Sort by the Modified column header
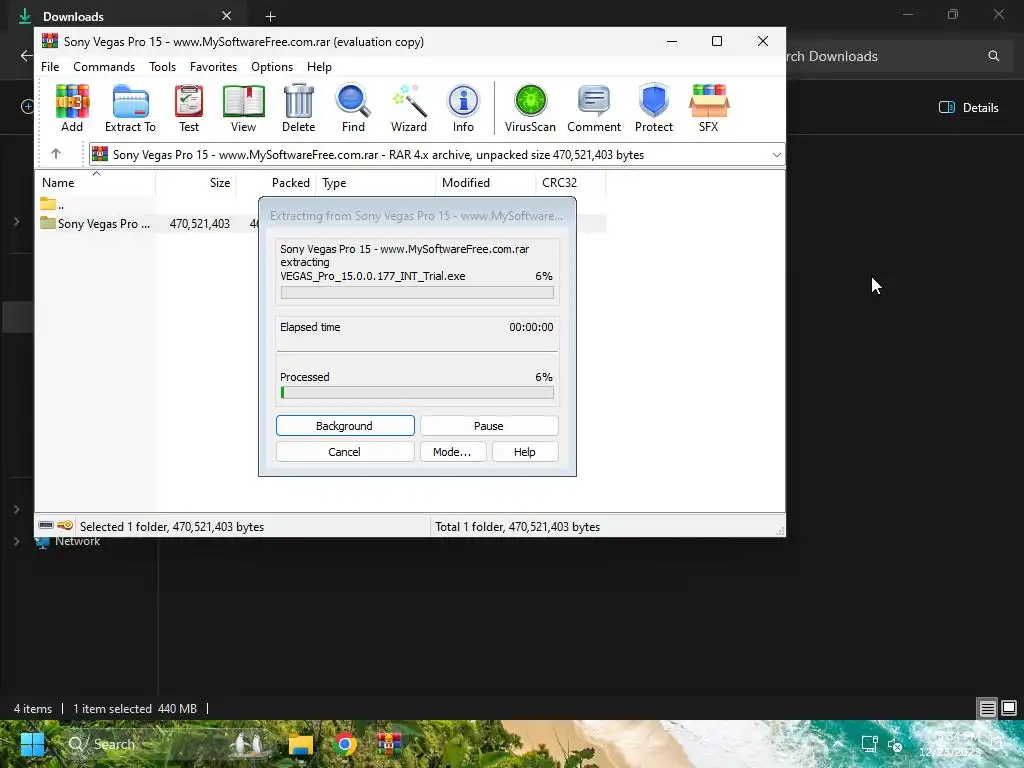This screenshot has width=1024, height=768. point(486,183)
